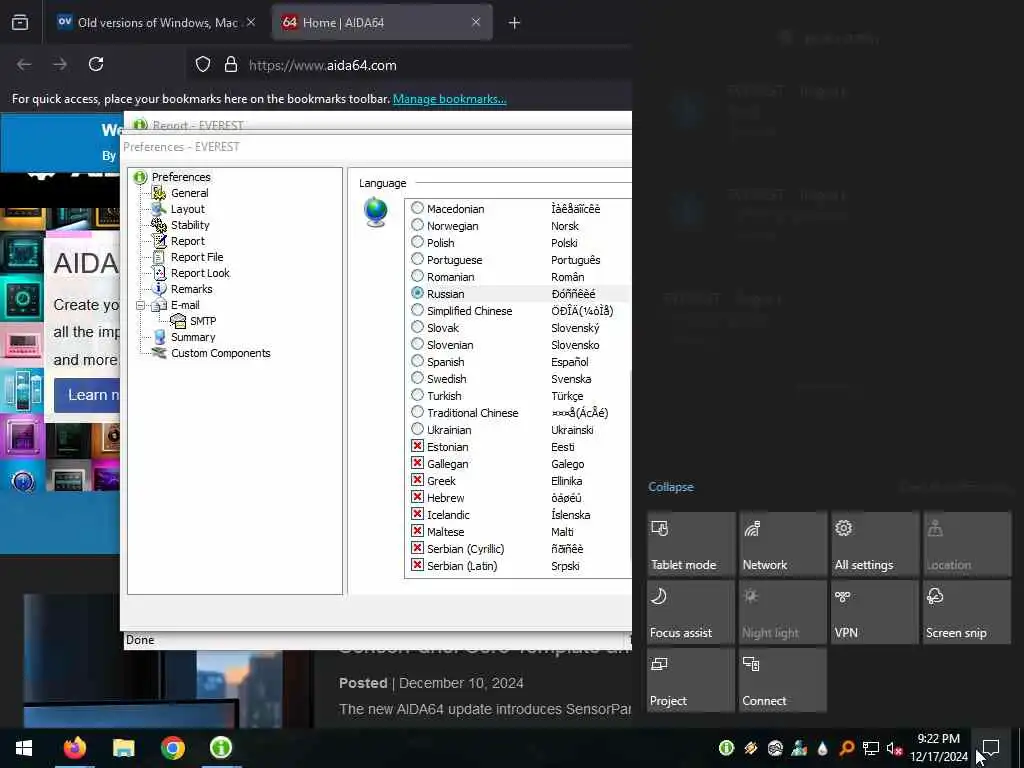Click the Traditional Chinese language row
This screenshot has height=768, width=1024.
pyautogui.click(x=518, y=413)
